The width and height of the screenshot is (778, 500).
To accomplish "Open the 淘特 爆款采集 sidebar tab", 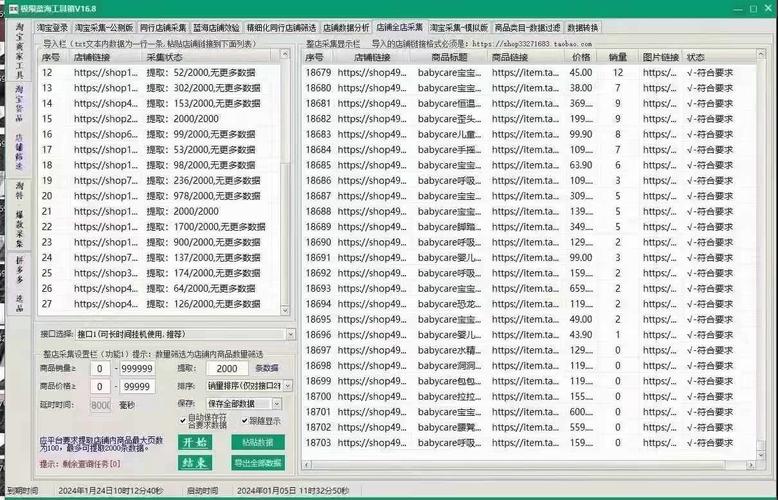I will [x=20, y=214].
